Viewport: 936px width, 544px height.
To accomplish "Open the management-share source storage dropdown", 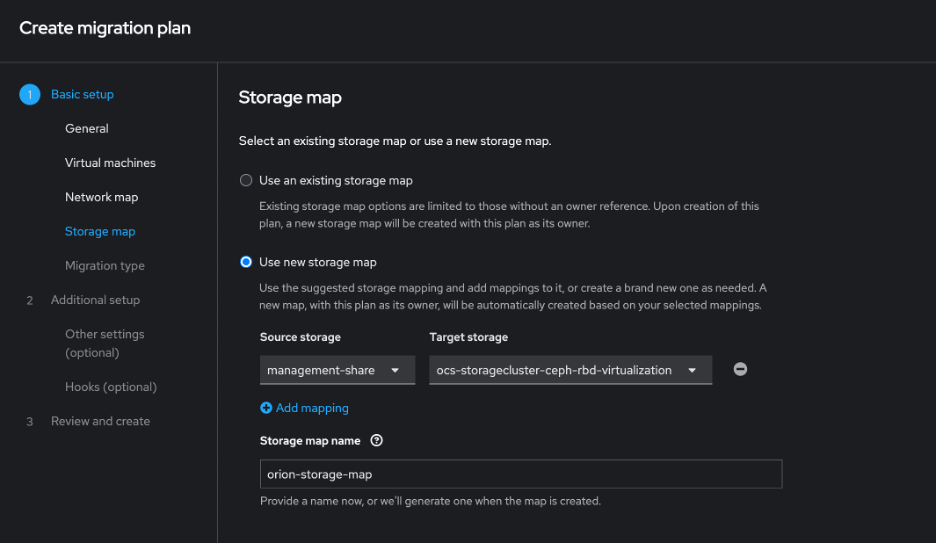I will point(337,370).
